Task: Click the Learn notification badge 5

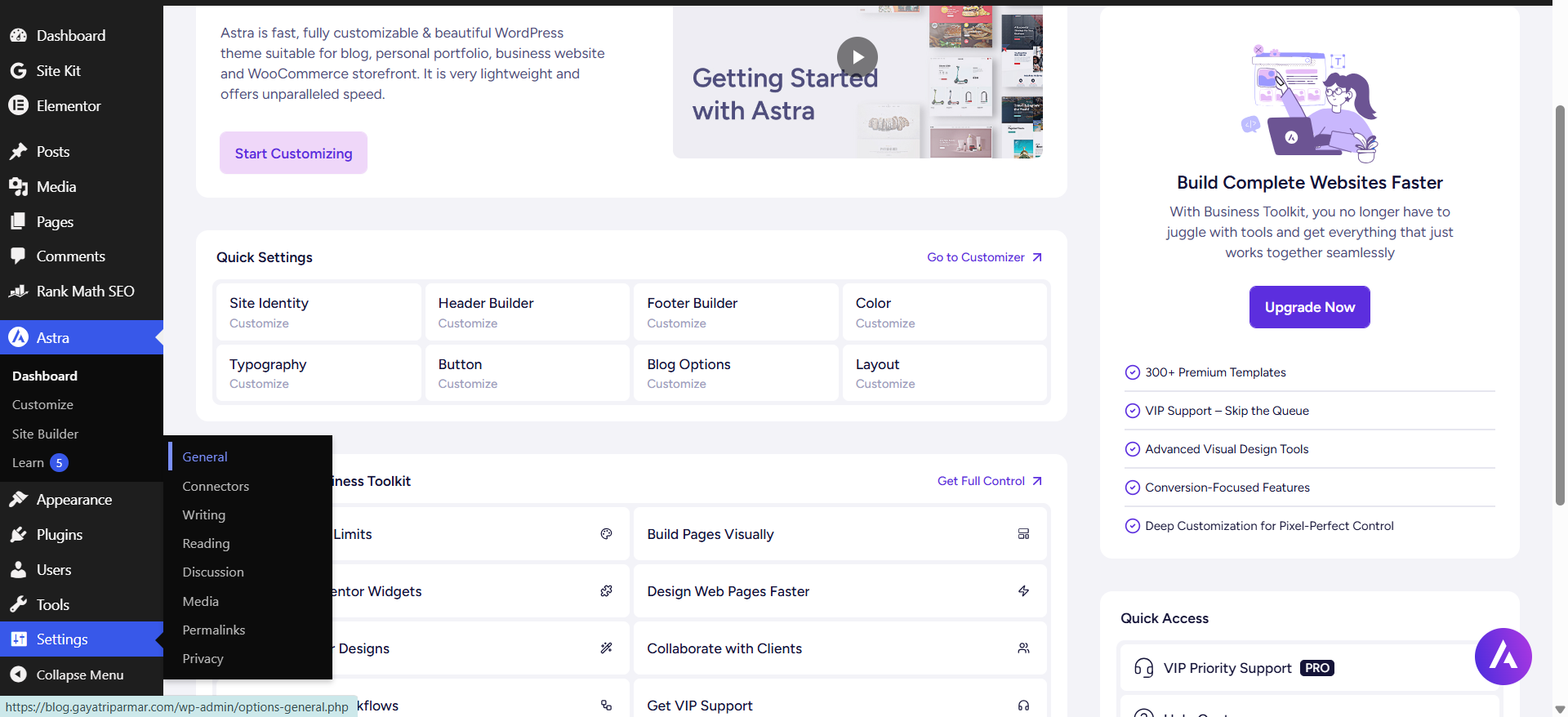Action: tap(59, 463)
